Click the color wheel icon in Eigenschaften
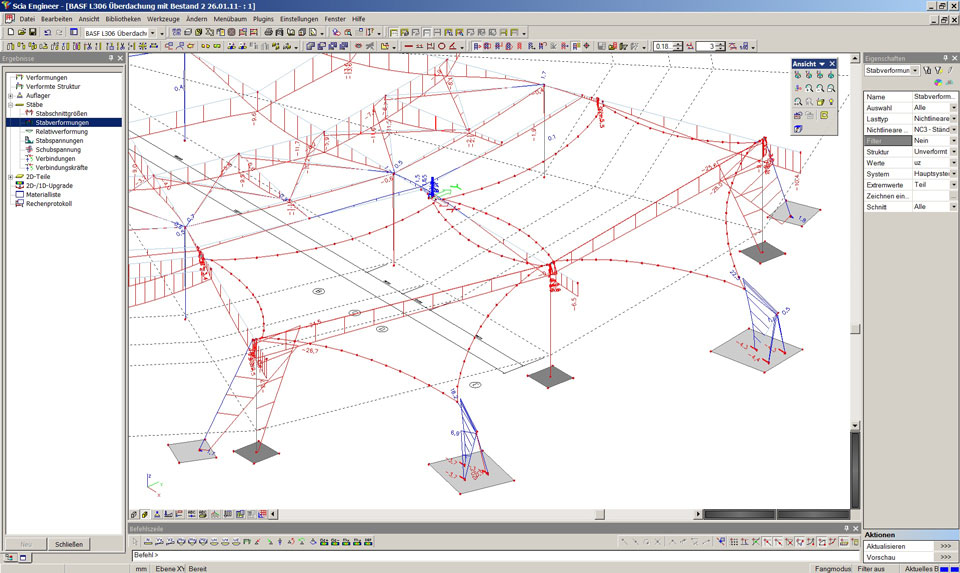960x573 pixels. click(x=937, y=83)
